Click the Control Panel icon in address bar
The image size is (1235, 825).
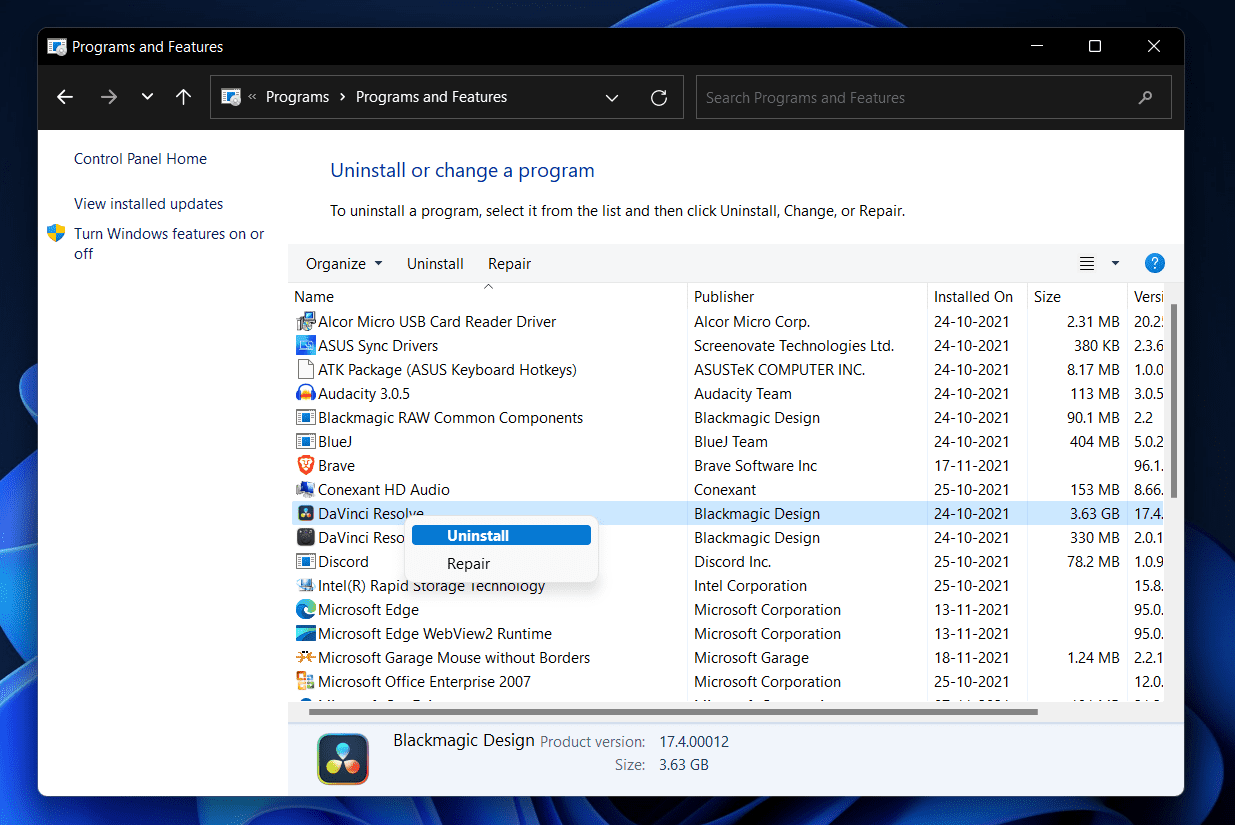coord(230,97)
